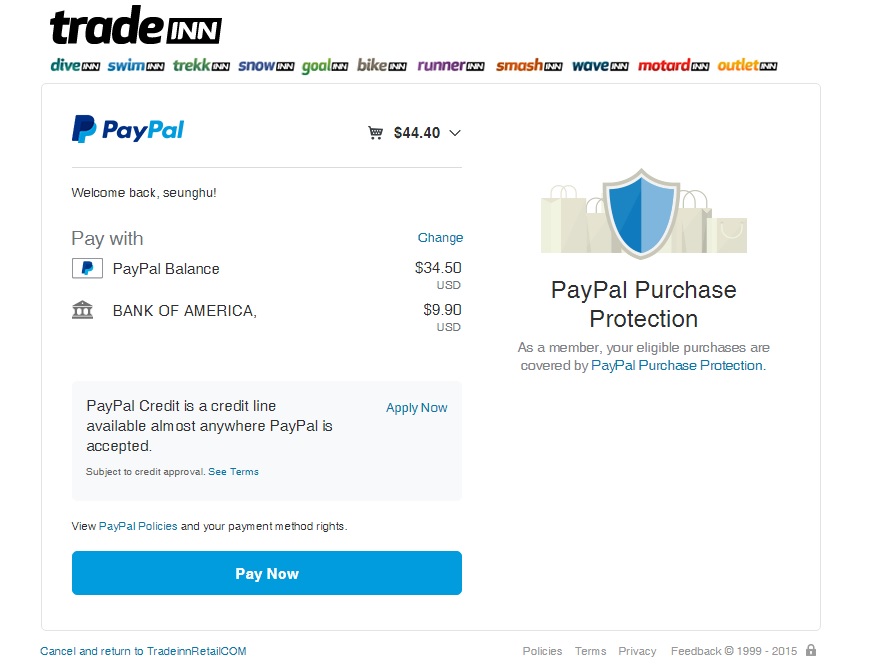
Task: Open the trekkINN store logo
Action: tap(201, 66)
